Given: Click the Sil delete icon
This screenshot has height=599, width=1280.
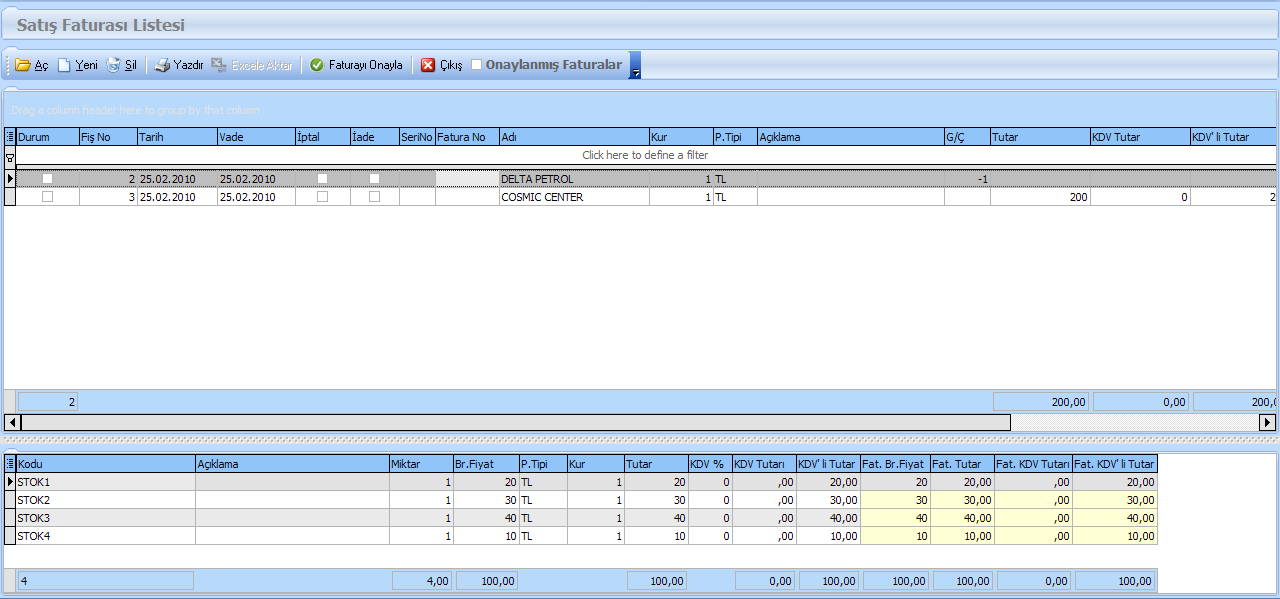Looking at the screenshot, I should pyautogui.click(x=113, y=65).
